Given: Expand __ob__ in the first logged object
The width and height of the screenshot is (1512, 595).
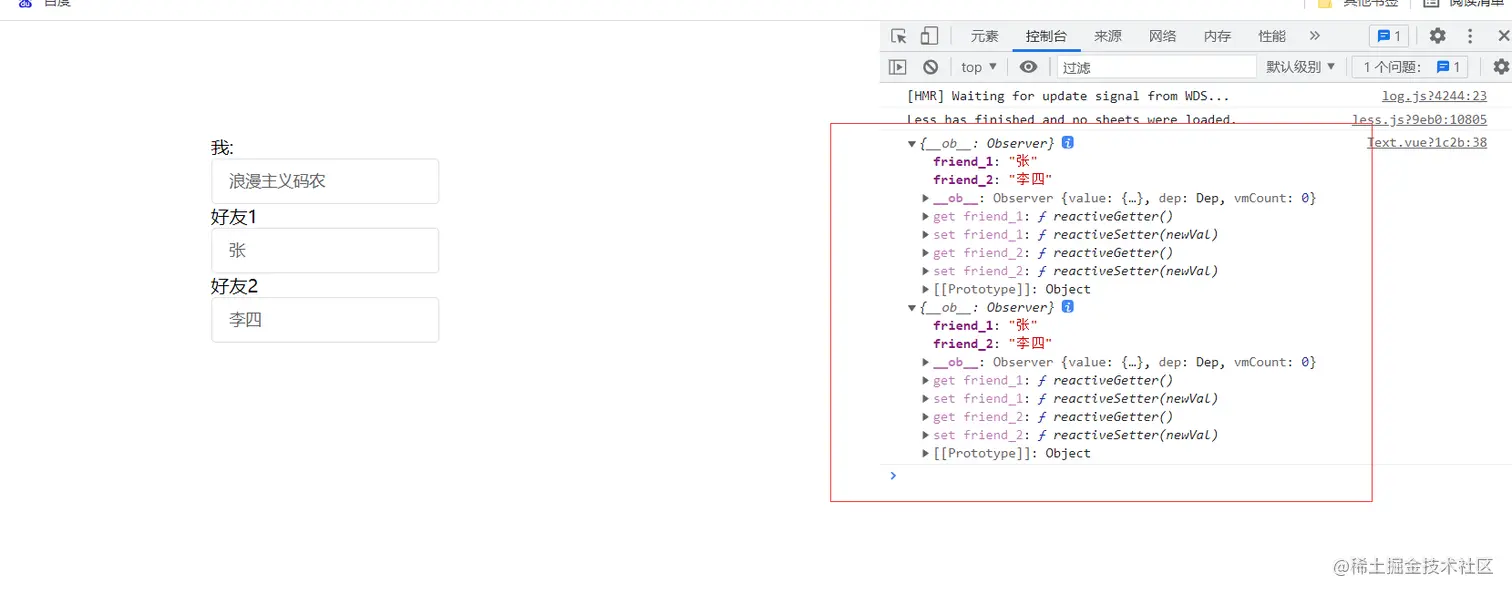Looking at the screenshot, I should [x=926, y=198].
